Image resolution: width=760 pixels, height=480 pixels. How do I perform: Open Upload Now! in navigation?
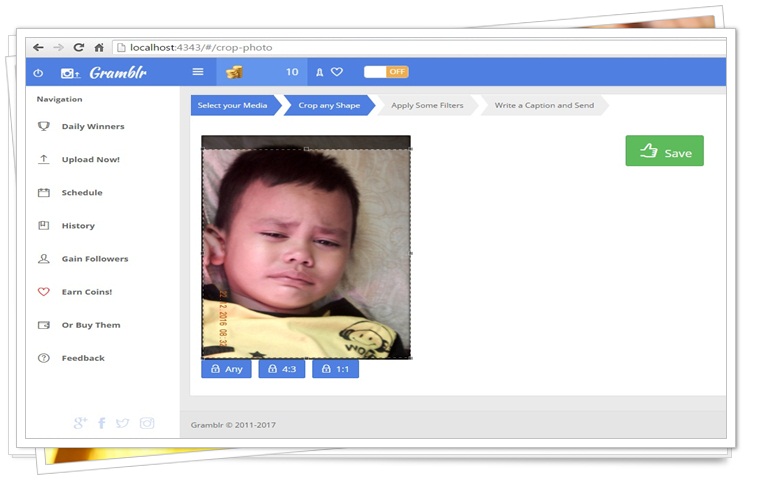(x=91, y=160)
